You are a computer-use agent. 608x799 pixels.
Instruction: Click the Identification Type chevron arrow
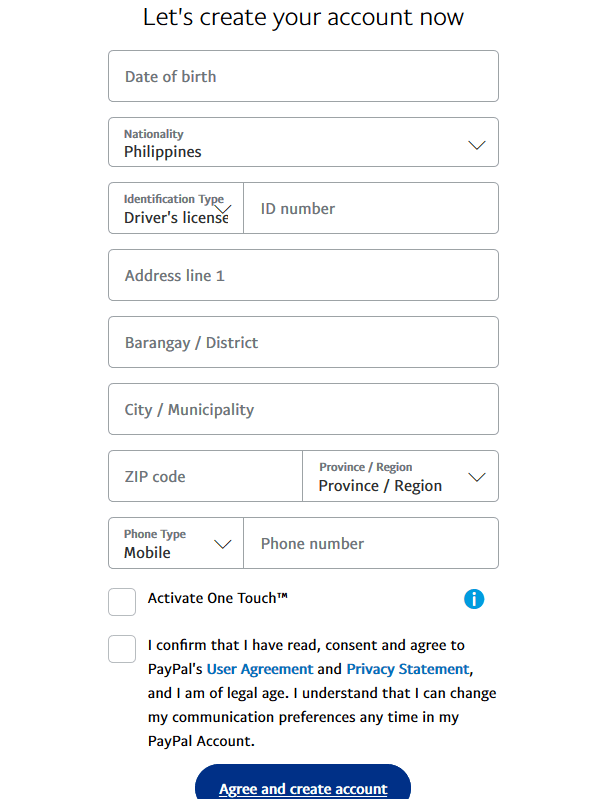(x=224, y=210)
